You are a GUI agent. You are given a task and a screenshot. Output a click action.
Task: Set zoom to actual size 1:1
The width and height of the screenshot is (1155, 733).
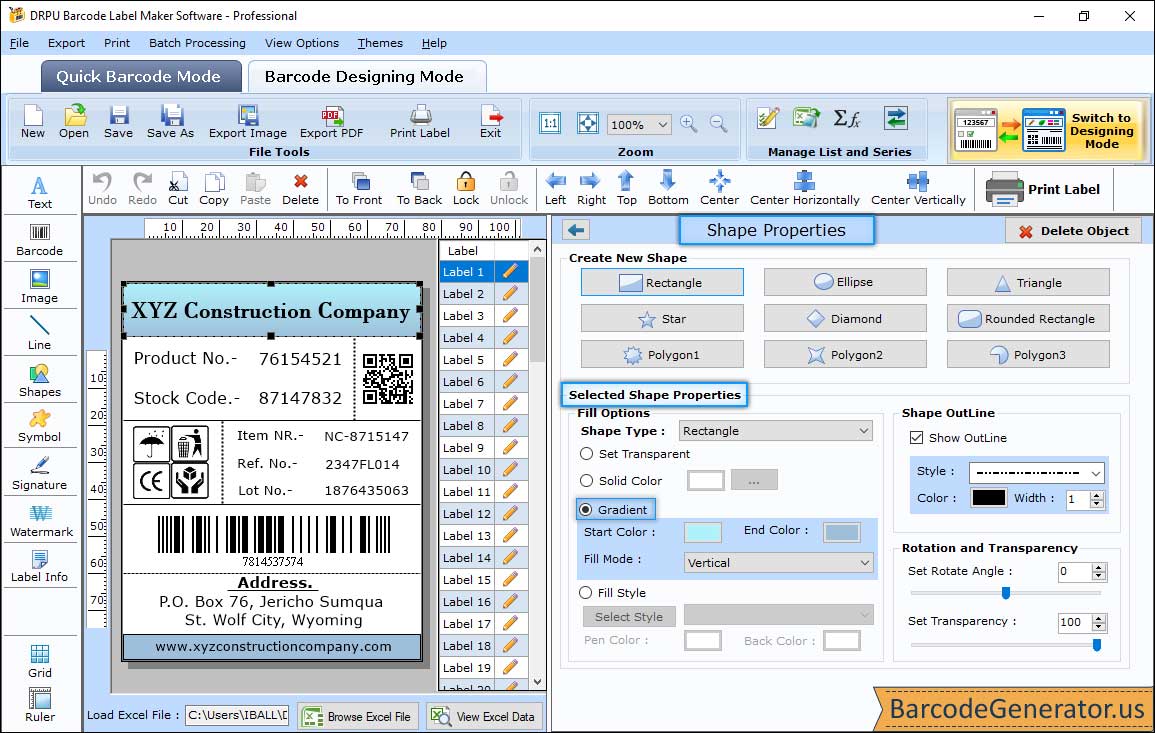coord(550,123)
